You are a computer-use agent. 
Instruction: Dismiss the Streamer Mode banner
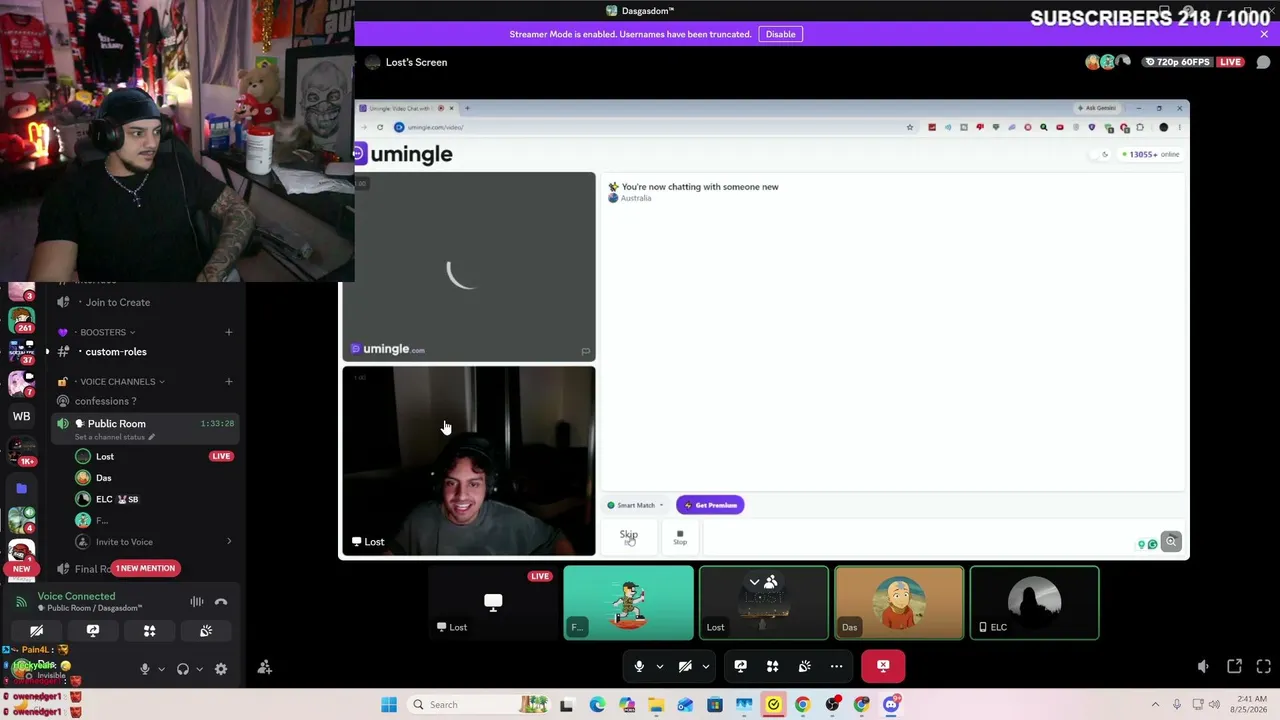(x=1264, y=34)
